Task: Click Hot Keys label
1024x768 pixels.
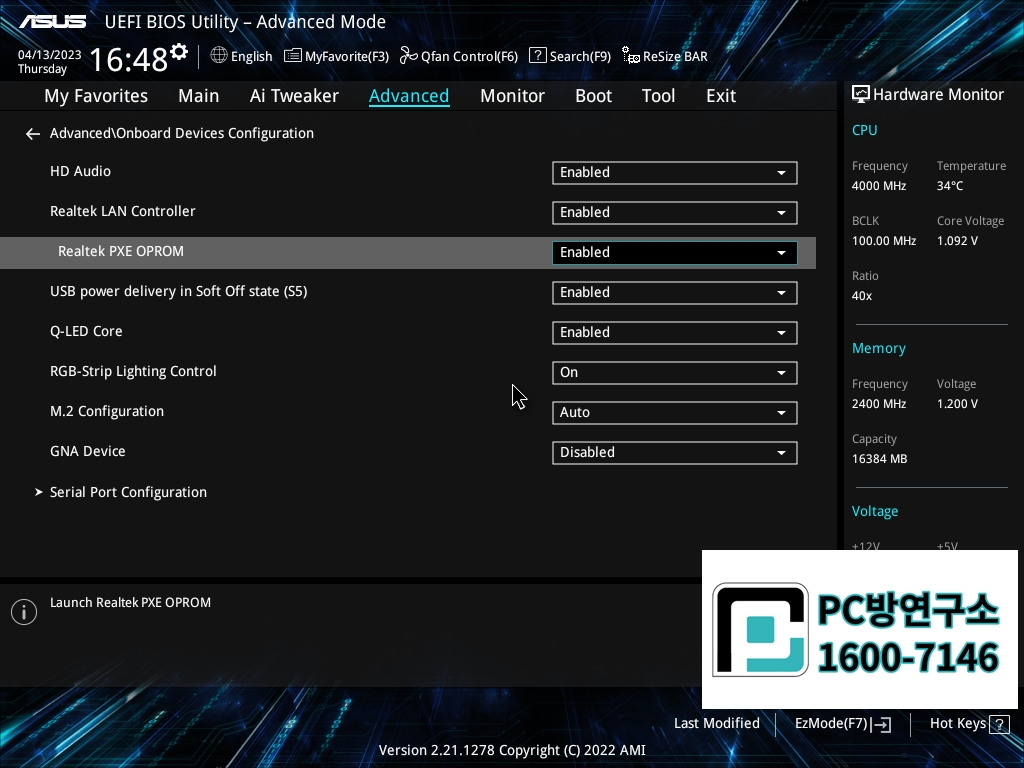Action: coord(957,724)
